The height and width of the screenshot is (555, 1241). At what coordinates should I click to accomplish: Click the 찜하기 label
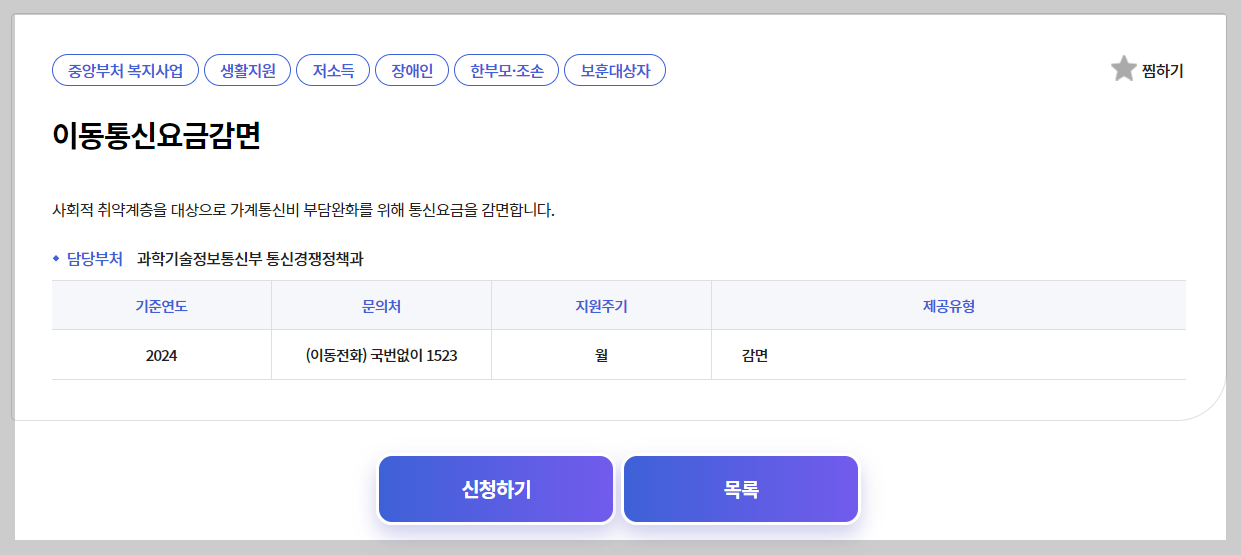click(x=1162, y=71)
